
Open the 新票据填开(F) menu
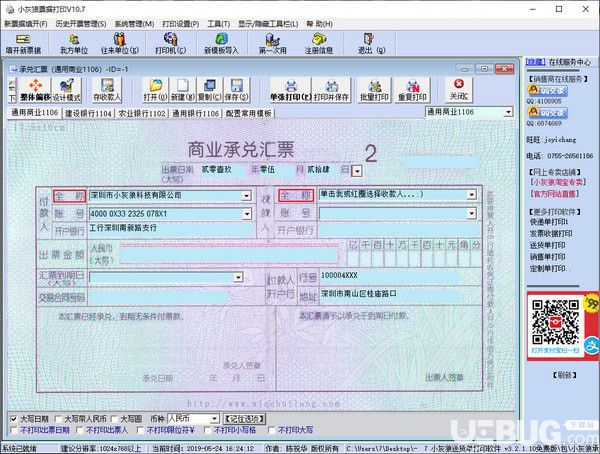tap(26, 24)
